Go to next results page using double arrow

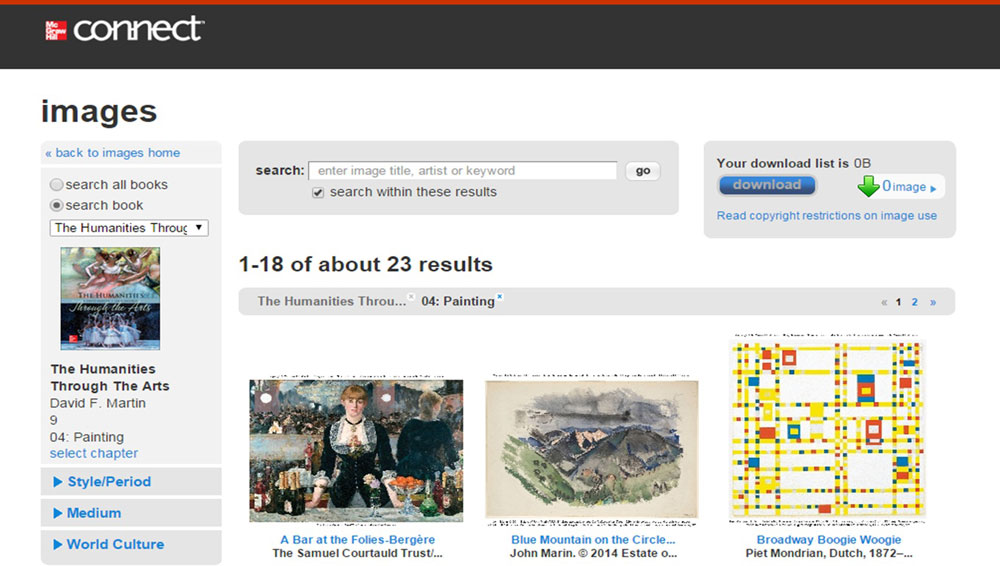coord(933,302)
